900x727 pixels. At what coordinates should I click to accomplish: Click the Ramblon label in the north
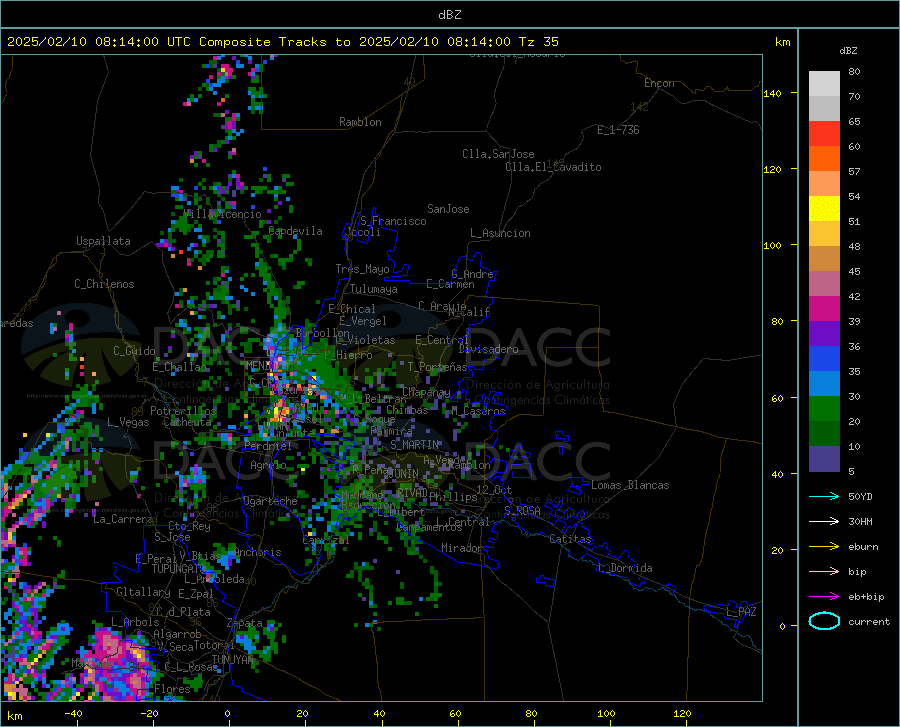pyautogui.click(x=360, y=122)
